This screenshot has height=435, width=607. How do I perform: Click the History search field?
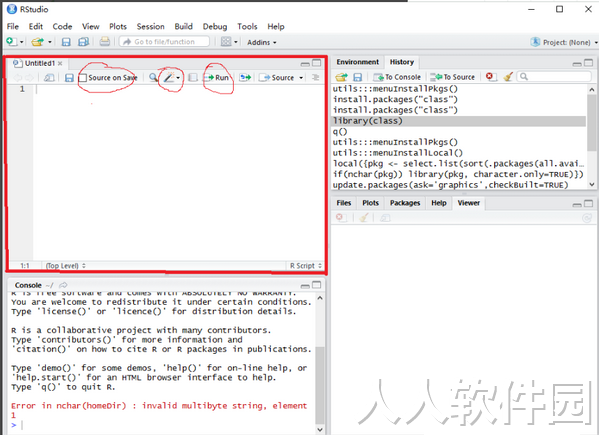coord(556,77)
